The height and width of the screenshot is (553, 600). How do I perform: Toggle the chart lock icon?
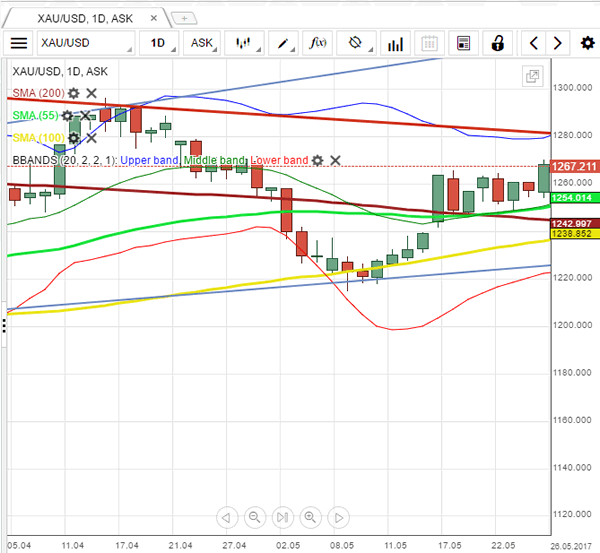coord(497,43)
